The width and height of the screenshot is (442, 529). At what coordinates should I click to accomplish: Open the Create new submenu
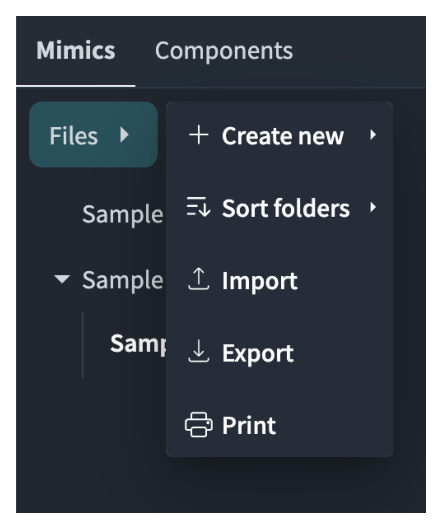[x=279, y=136]
